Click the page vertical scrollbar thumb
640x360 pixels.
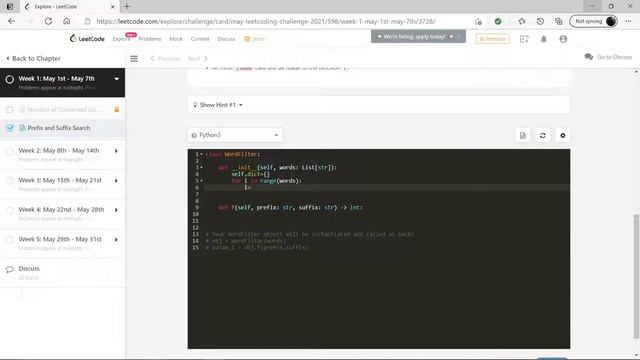point(636,276)
